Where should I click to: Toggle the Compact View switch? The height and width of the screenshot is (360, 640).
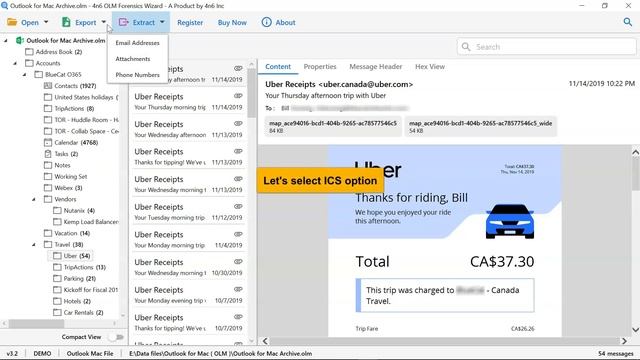116,337
